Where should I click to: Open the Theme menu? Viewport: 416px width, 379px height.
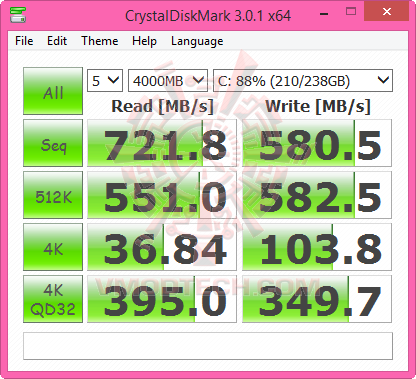coord(100,41)
